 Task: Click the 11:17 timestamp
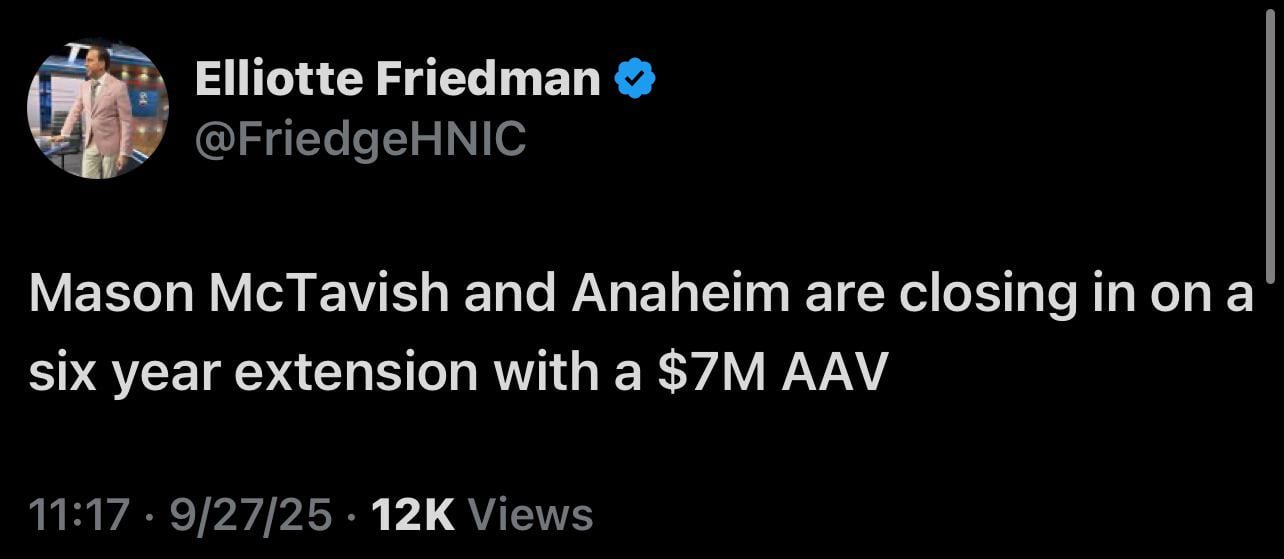(79, 515)
